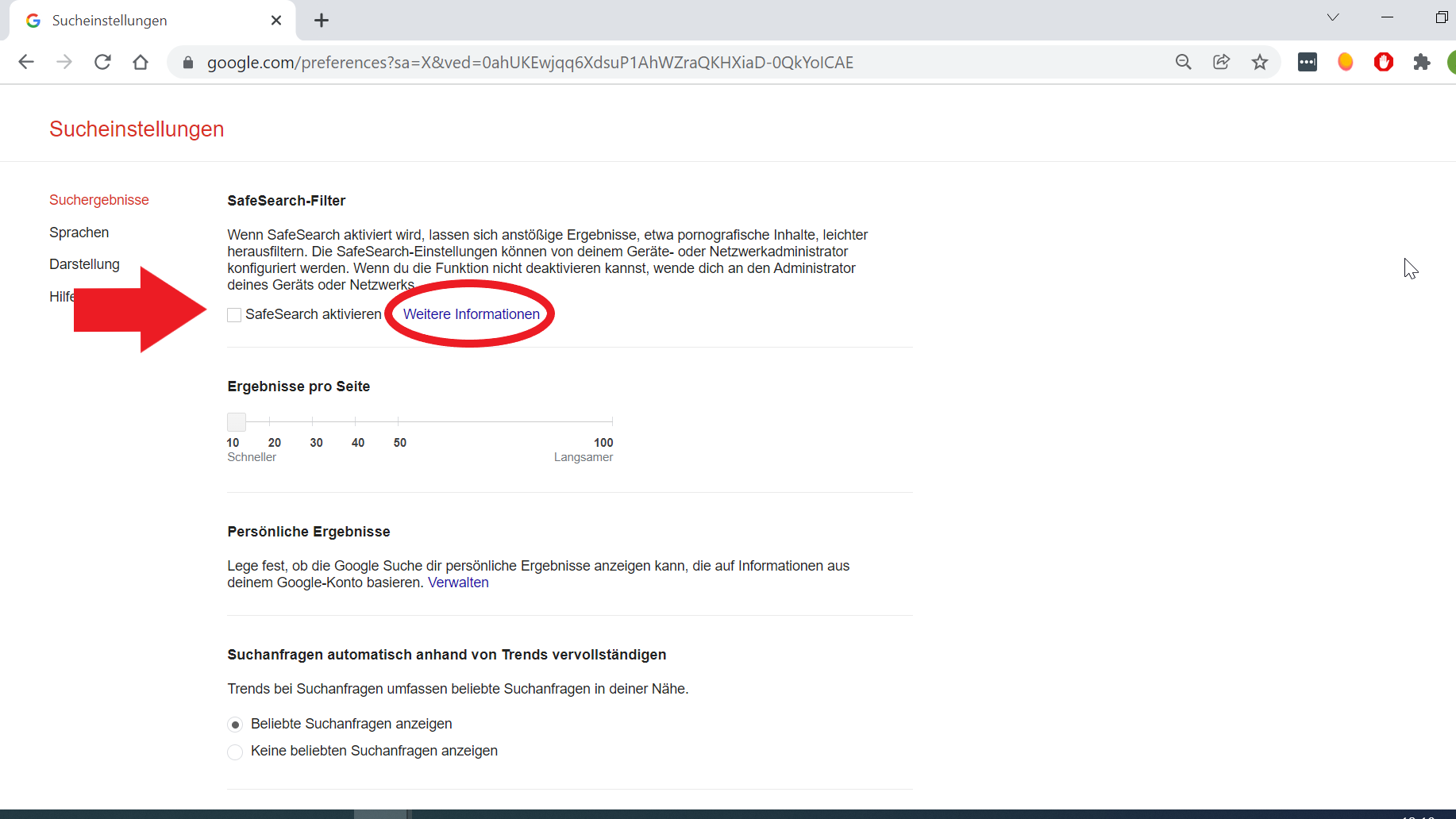Click the address bar URL

pos(530,63)
